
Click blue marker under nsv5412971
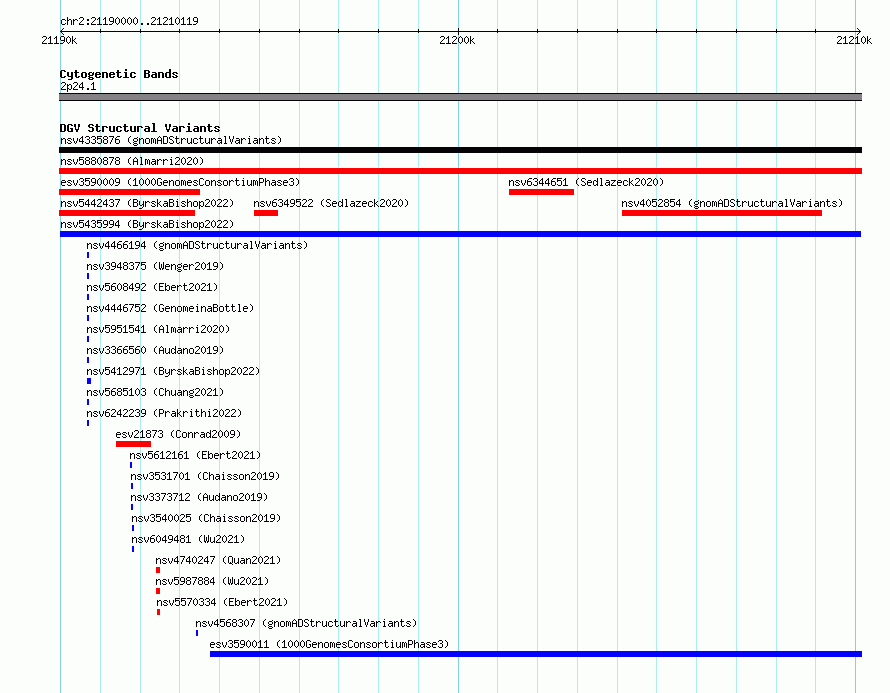[89, 381]
